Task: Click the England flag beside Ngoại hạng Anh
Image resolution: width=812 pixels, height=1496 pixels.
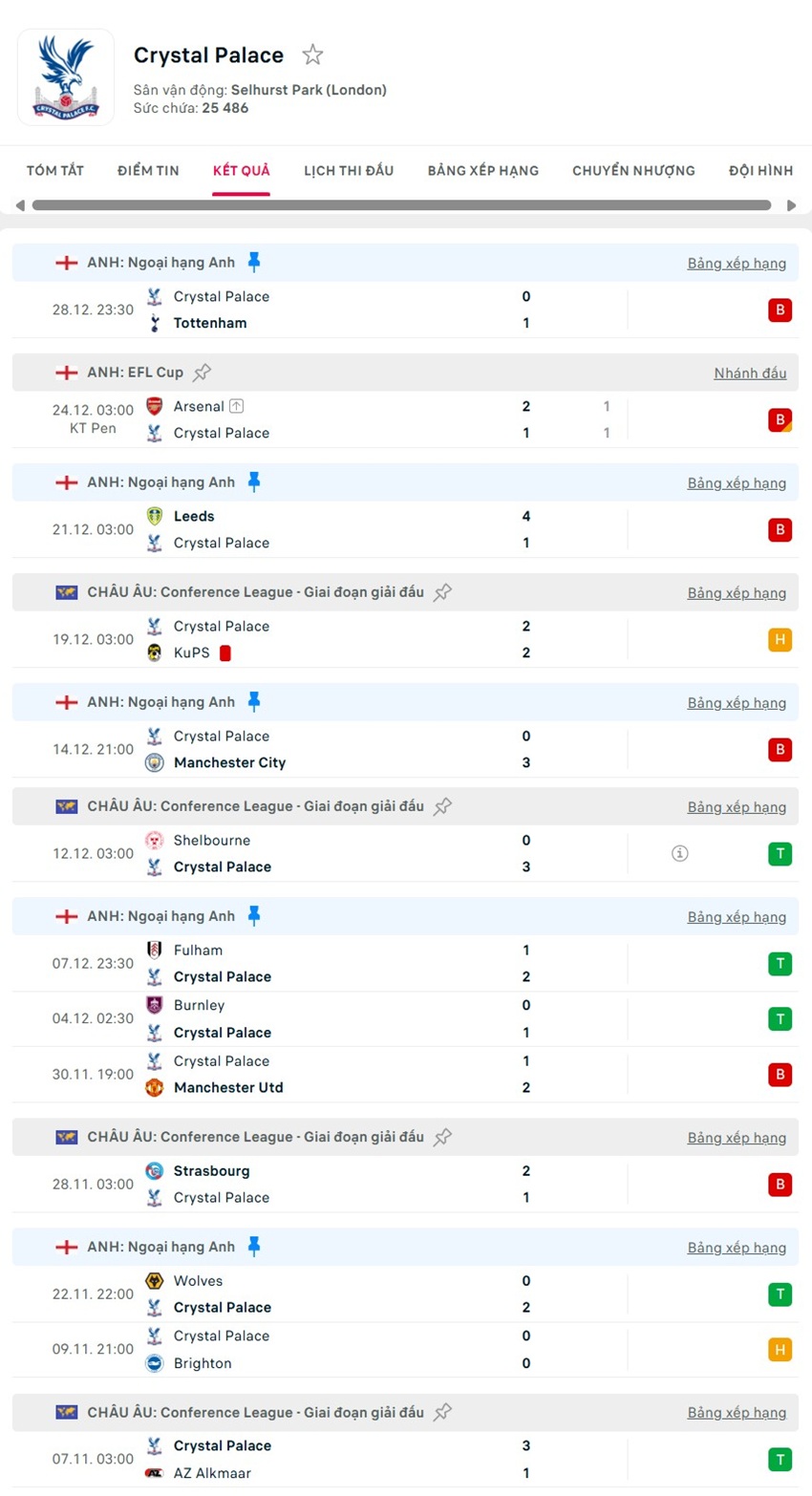Action: coord(65,262)
